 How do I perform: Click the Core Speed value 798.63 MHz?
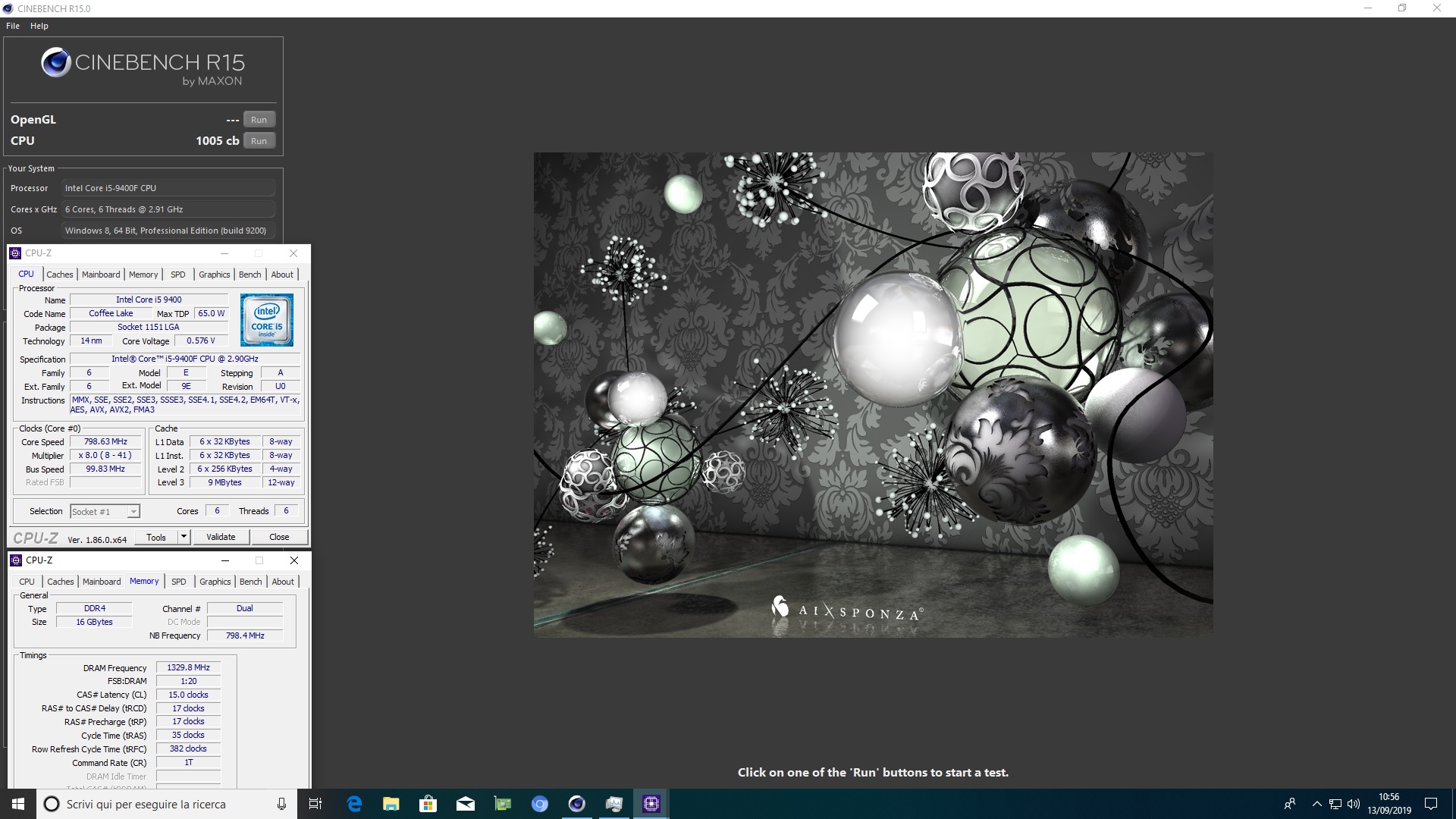pyautogui.click(x=105, y=441)
